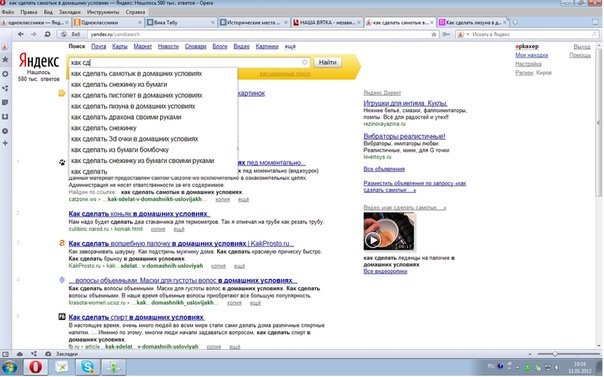Click the Найти search button
Screen dimensions: 604x377
pyautogui.click(x=327, y=62)
